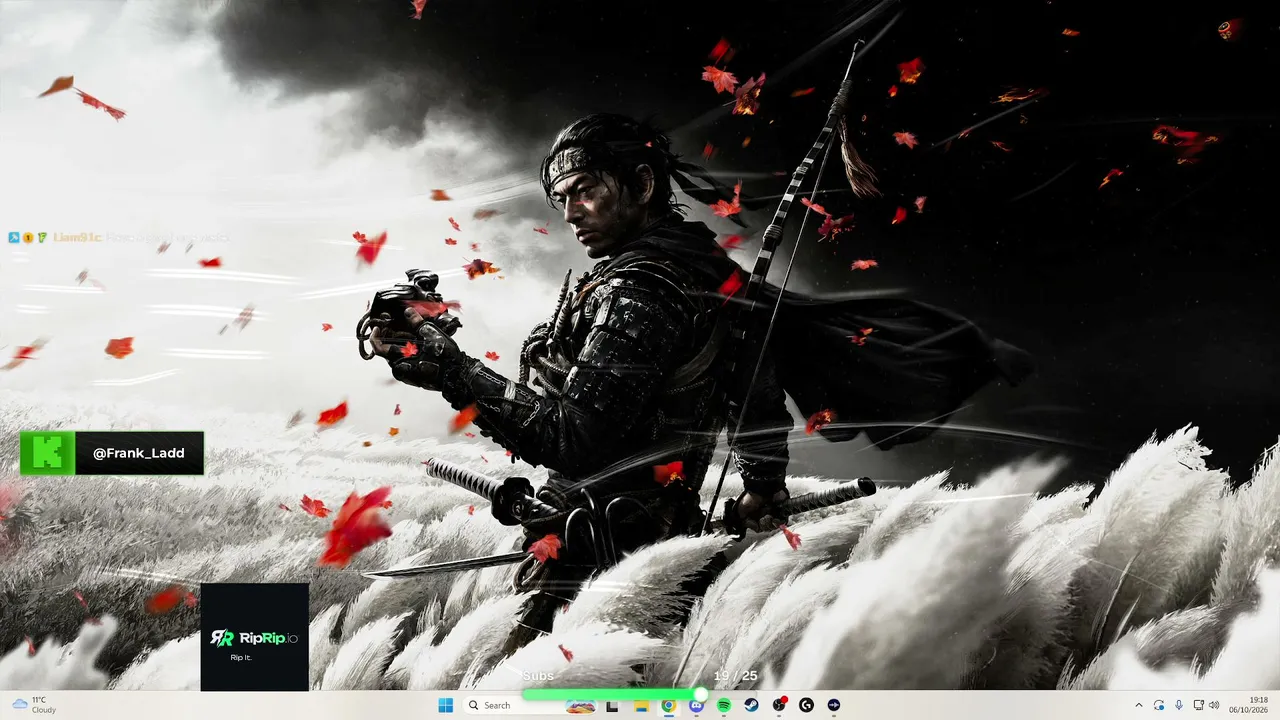This screenshot has height=720, width=1280.
Task: Click the sync update tray icon
Action: (x=1159, y=705)
